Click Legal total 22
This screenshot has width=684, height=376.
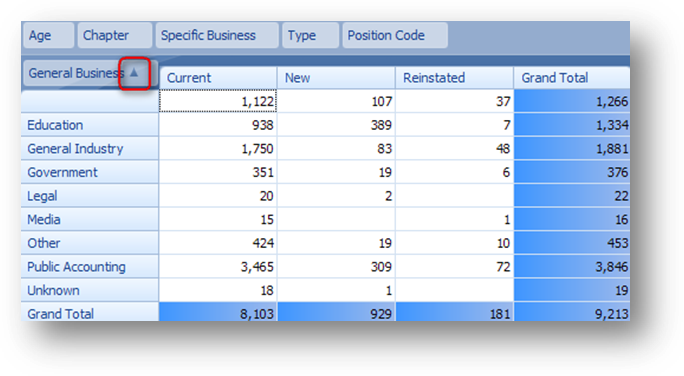click(x=572, y=196)
